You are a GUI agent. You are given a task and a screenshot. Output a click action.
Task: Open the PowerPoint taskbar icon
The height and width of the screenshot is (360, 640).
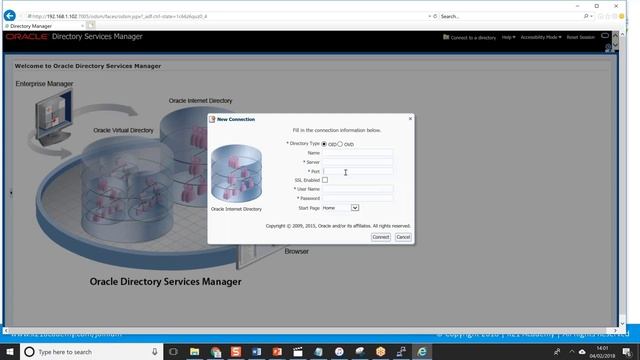(x=277, y=352)
